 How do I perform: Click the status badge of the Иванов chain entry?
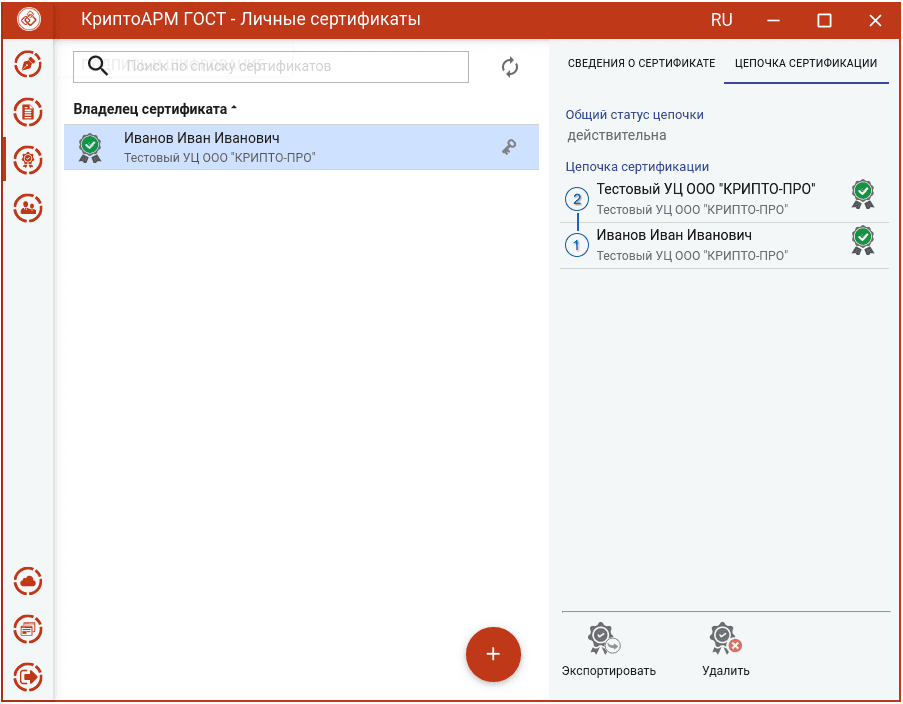863,240
